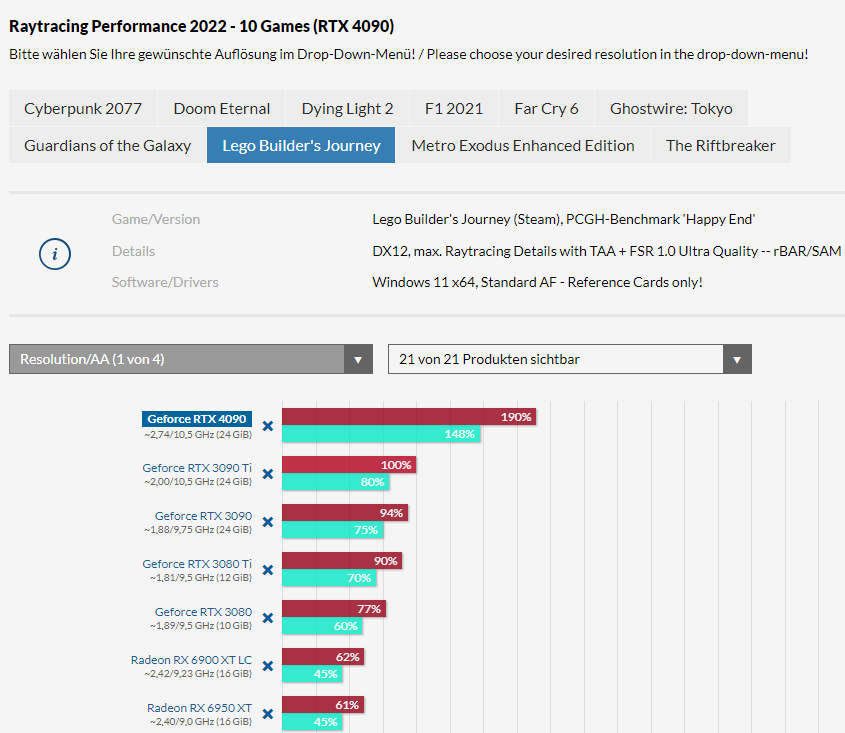Click the '~2,00/10,5 GHz (24 GiB)' spec text
The height and width of the screenshot is (733, 845).
pyautogui.click(x=198, y=481)
